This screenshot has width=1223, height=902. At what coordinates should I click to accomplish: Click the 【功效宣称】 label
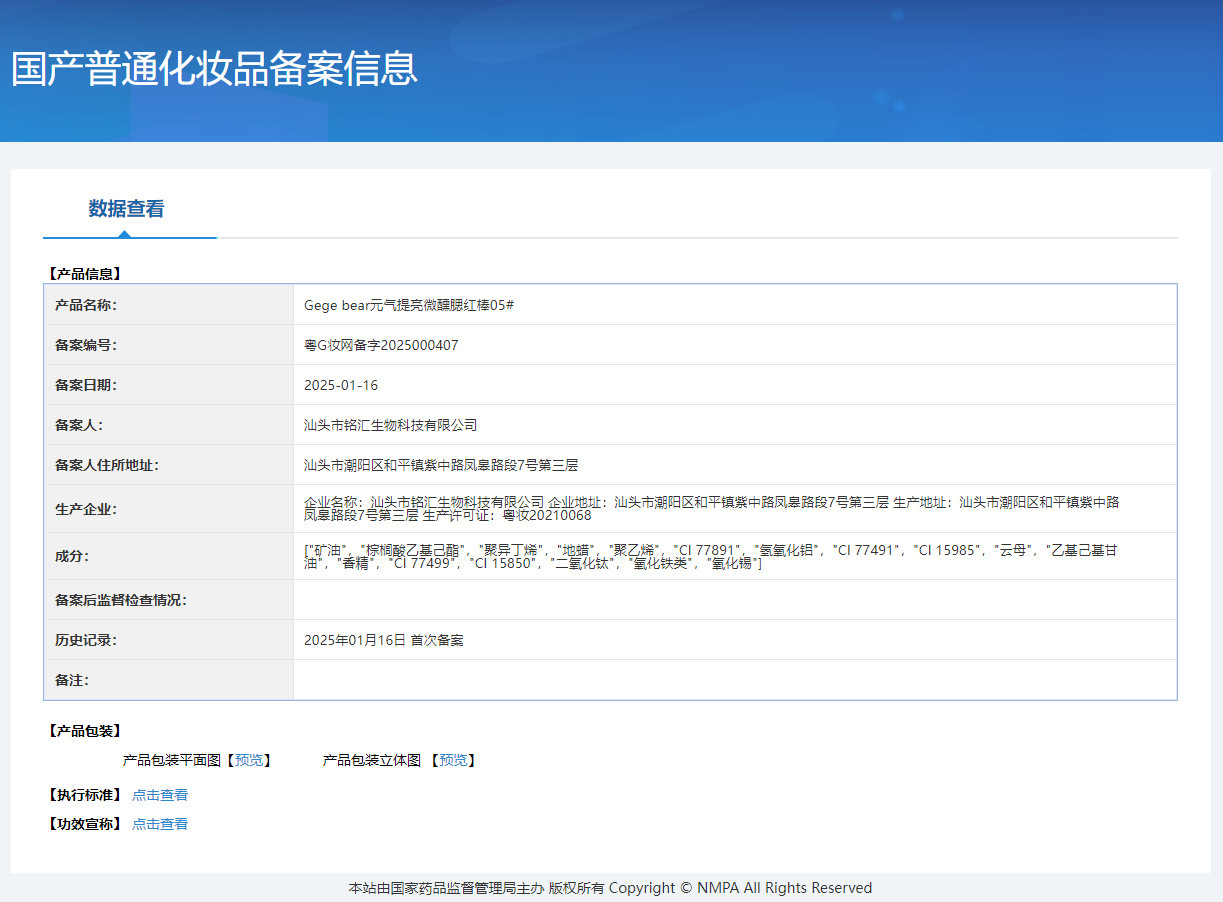[x=83, y=824]
